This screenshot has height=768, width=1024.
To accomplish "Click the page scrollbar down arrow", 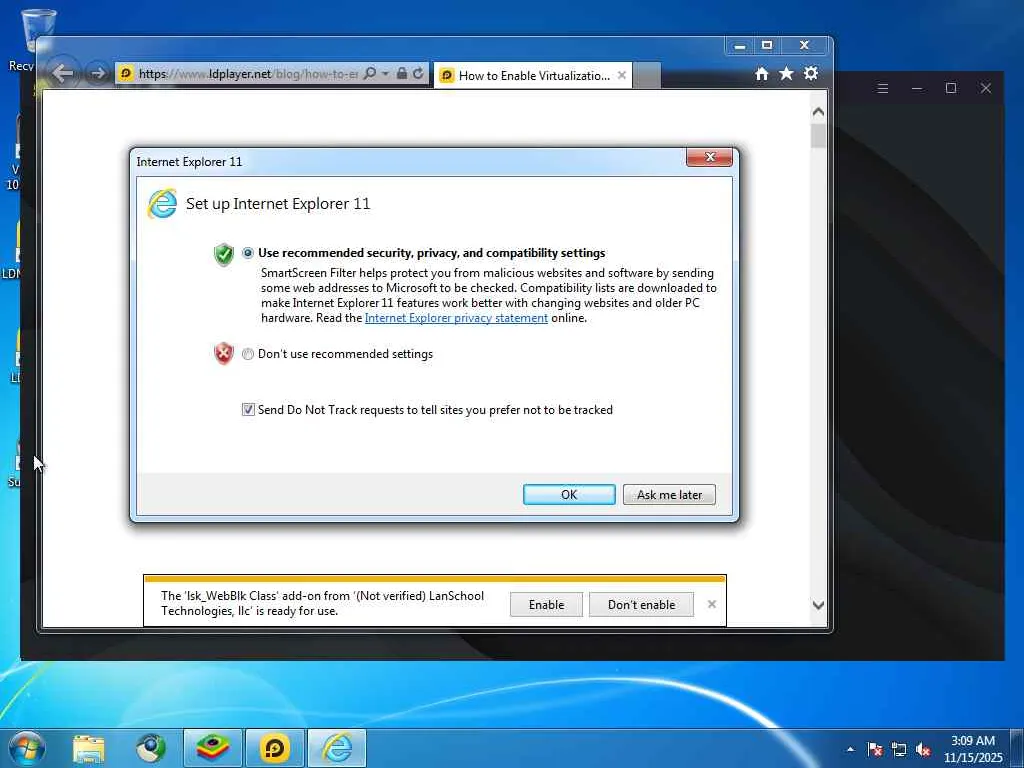I will [818, 605].
